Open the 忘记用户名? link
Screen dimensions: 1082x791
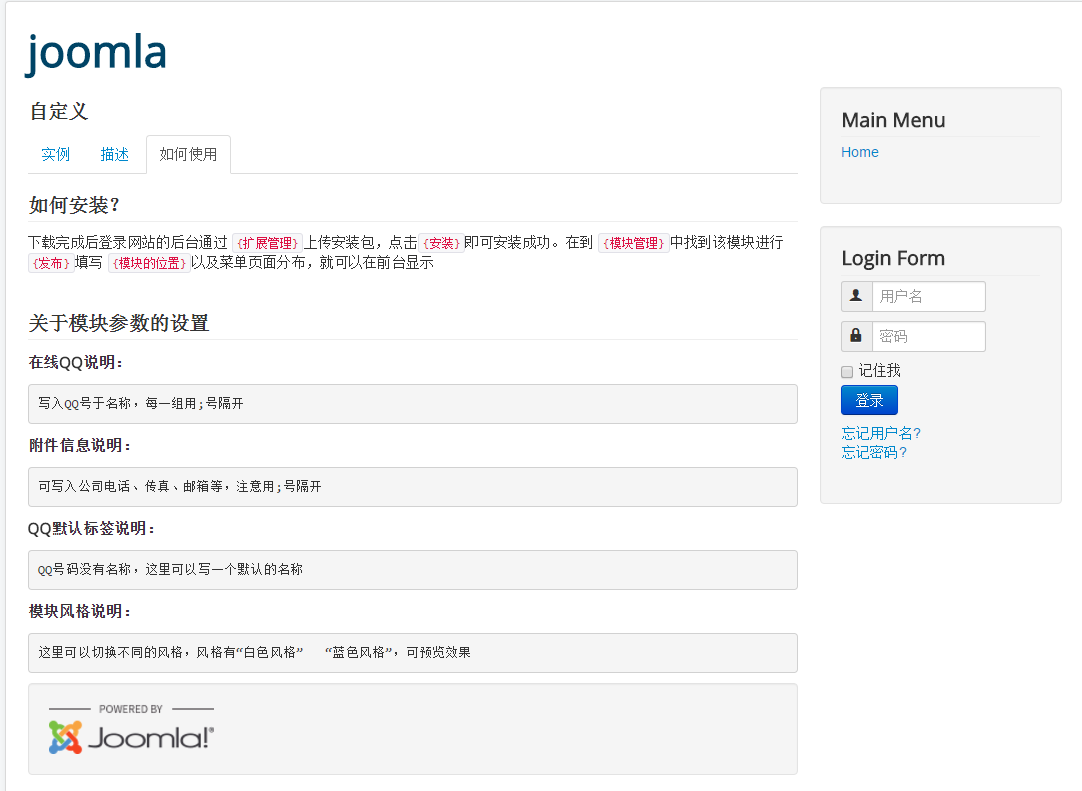(881, 433)
